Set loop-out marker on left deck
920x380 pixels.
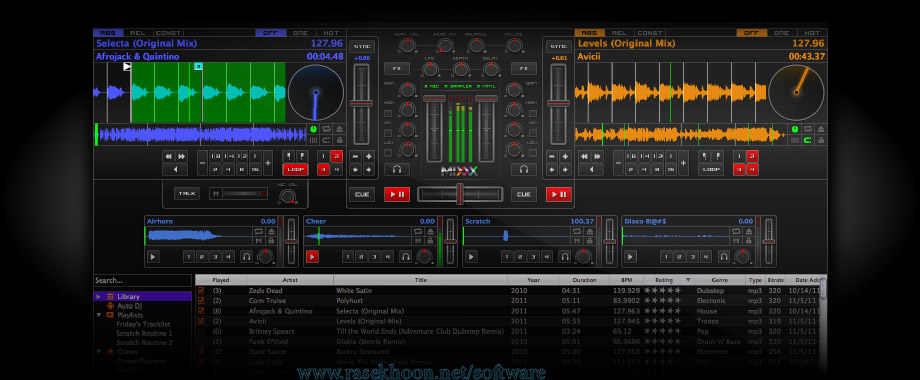(x=302, y=156)
